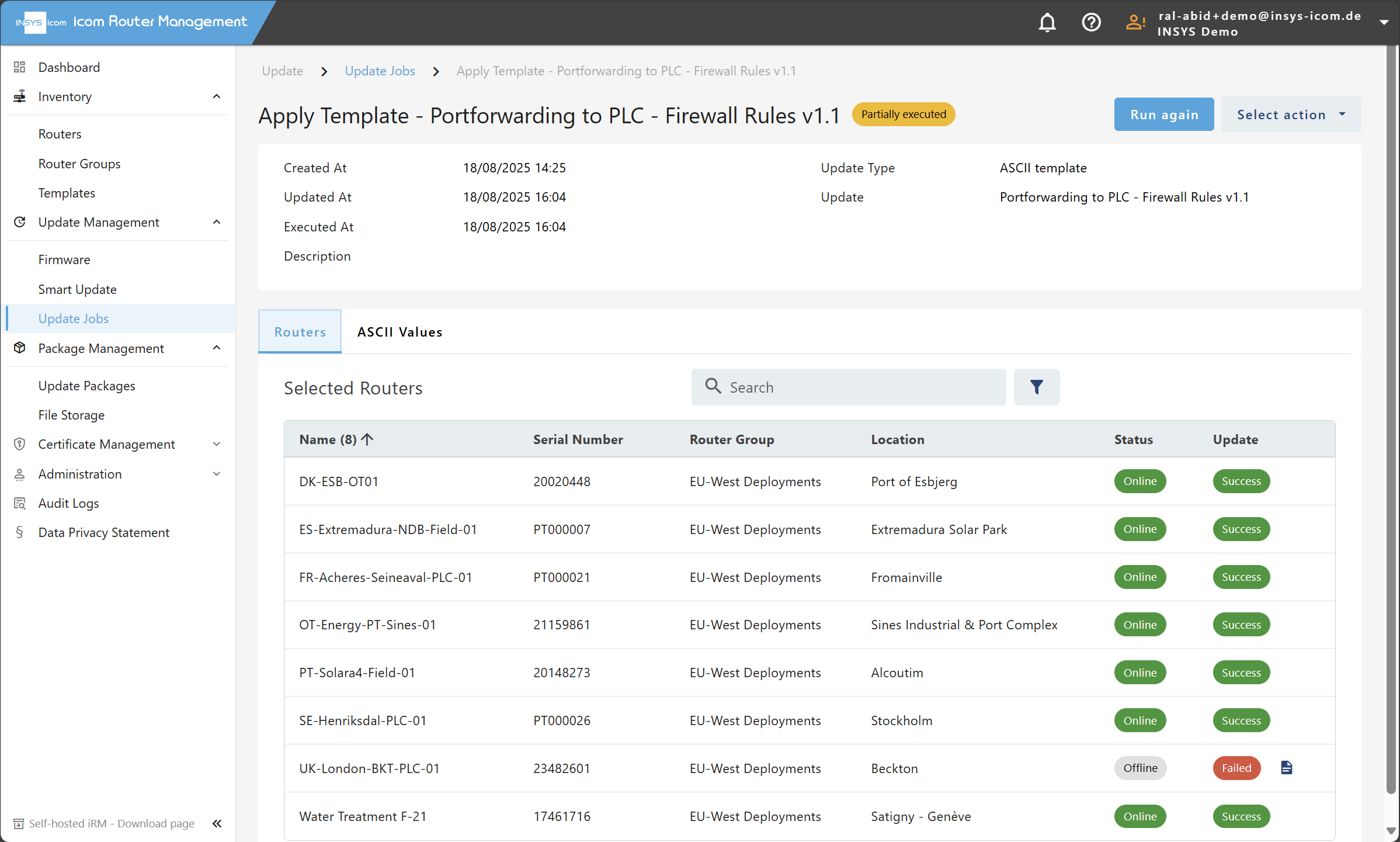Select the Routers tab

pyautogui.click(x=300, y=332)
